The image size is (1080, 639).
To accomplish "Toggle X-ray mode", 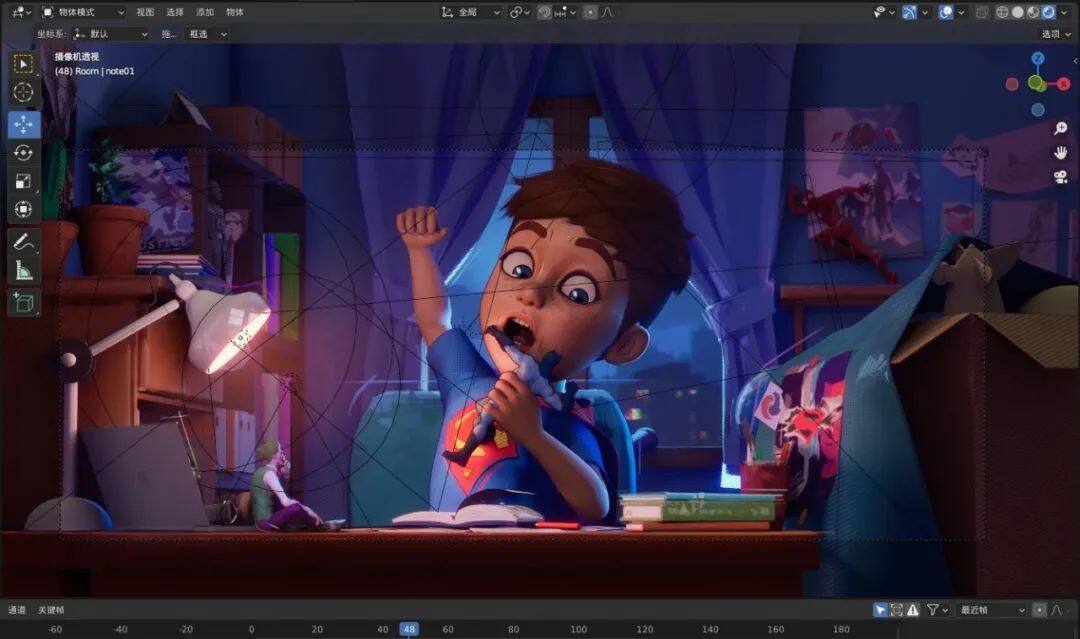I will pos(982,12).
